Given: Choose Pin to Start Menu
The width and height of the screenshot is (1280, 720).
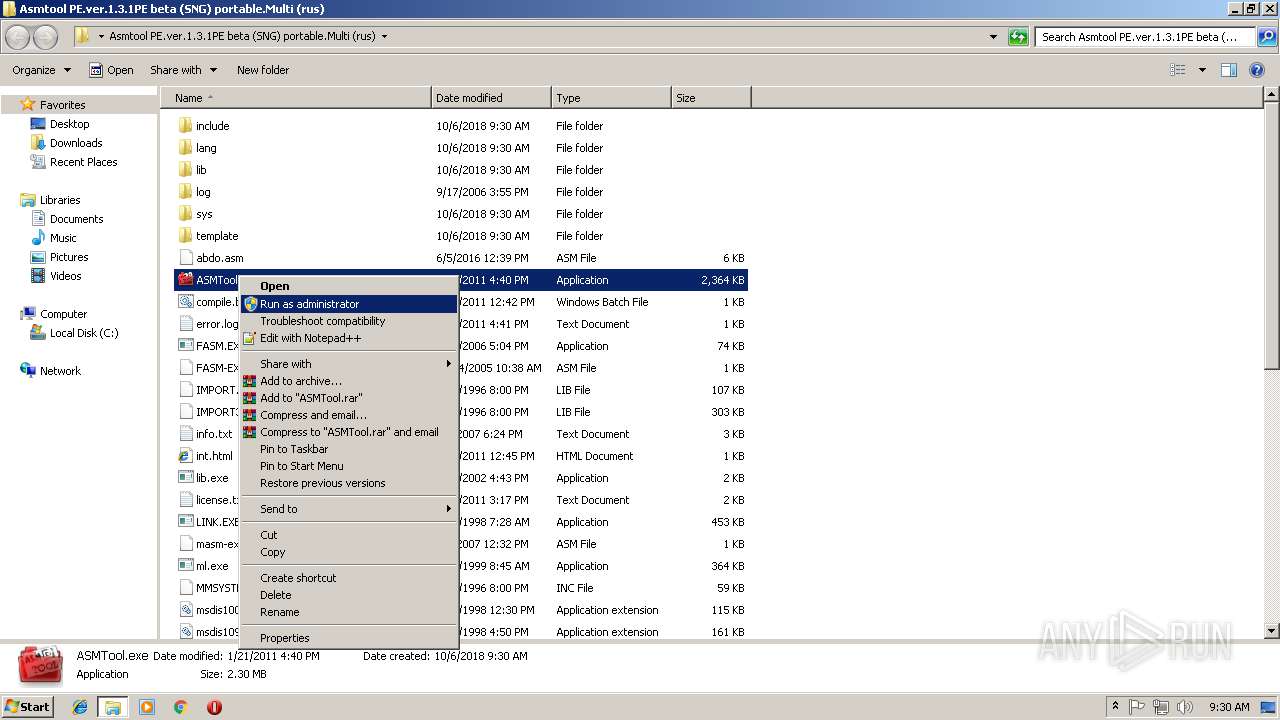Looking at the screenshot, I should pos(349,466).
